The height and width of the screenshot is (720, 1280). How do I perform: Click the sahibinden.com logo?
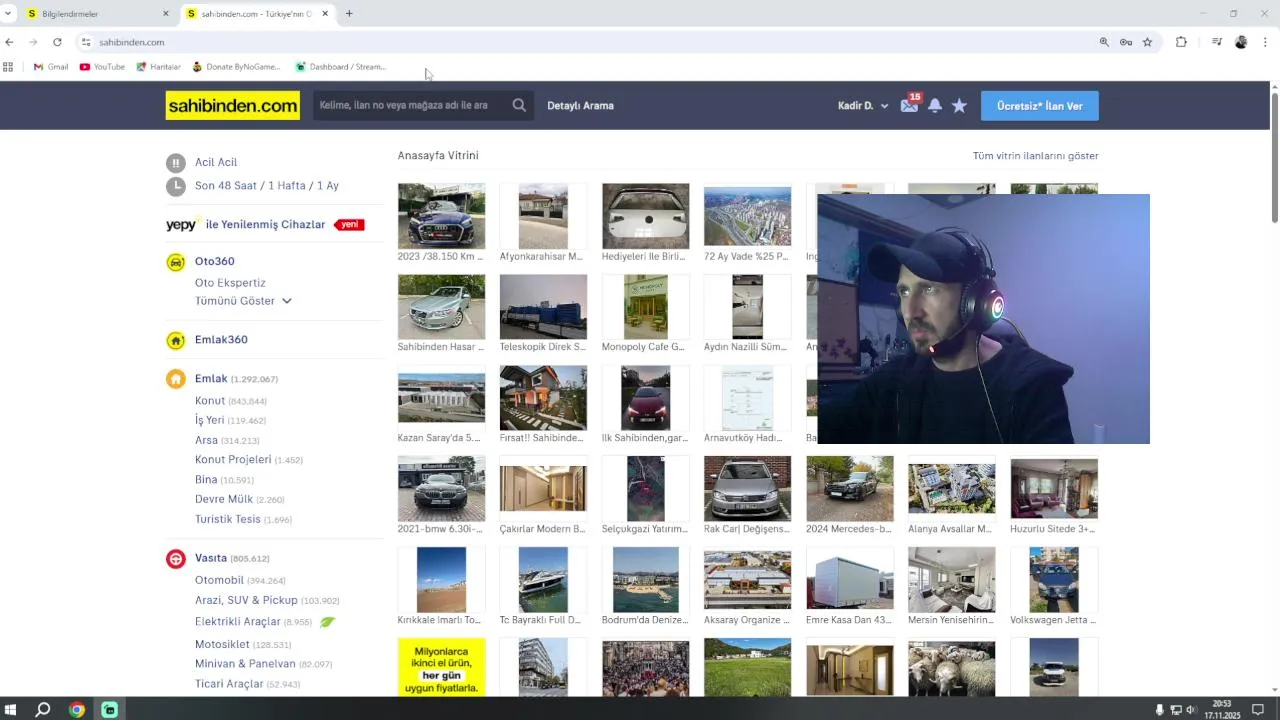pyautogui.click(x=232, y=105)
